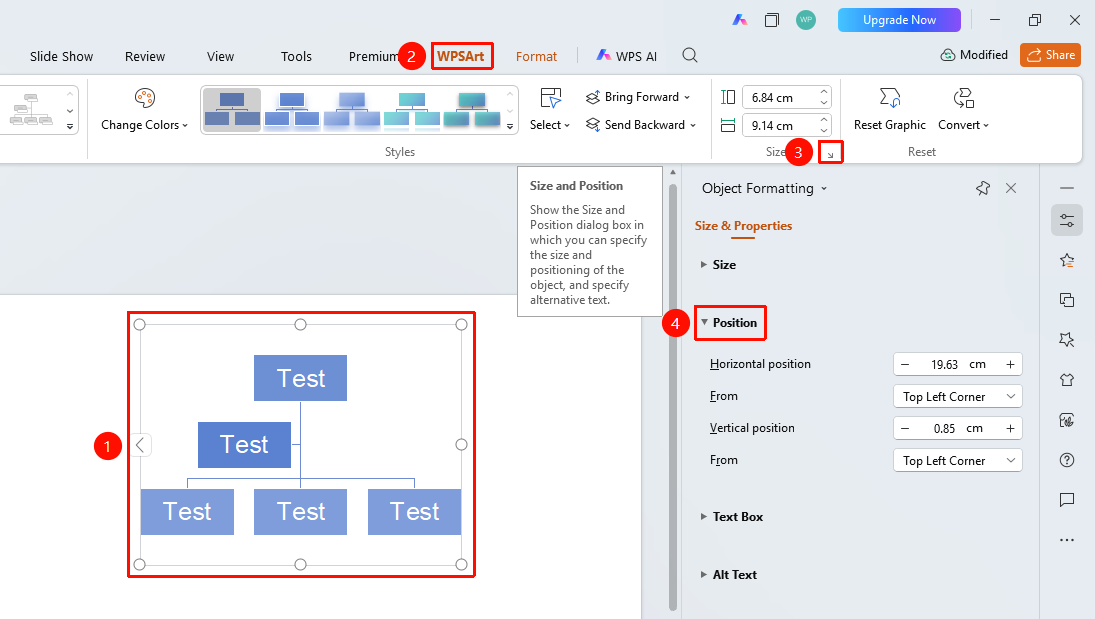The image size is (1095, 619).
Task: Select the teal style thumbnail at gallery end
Action: click(x=472, y=110)
